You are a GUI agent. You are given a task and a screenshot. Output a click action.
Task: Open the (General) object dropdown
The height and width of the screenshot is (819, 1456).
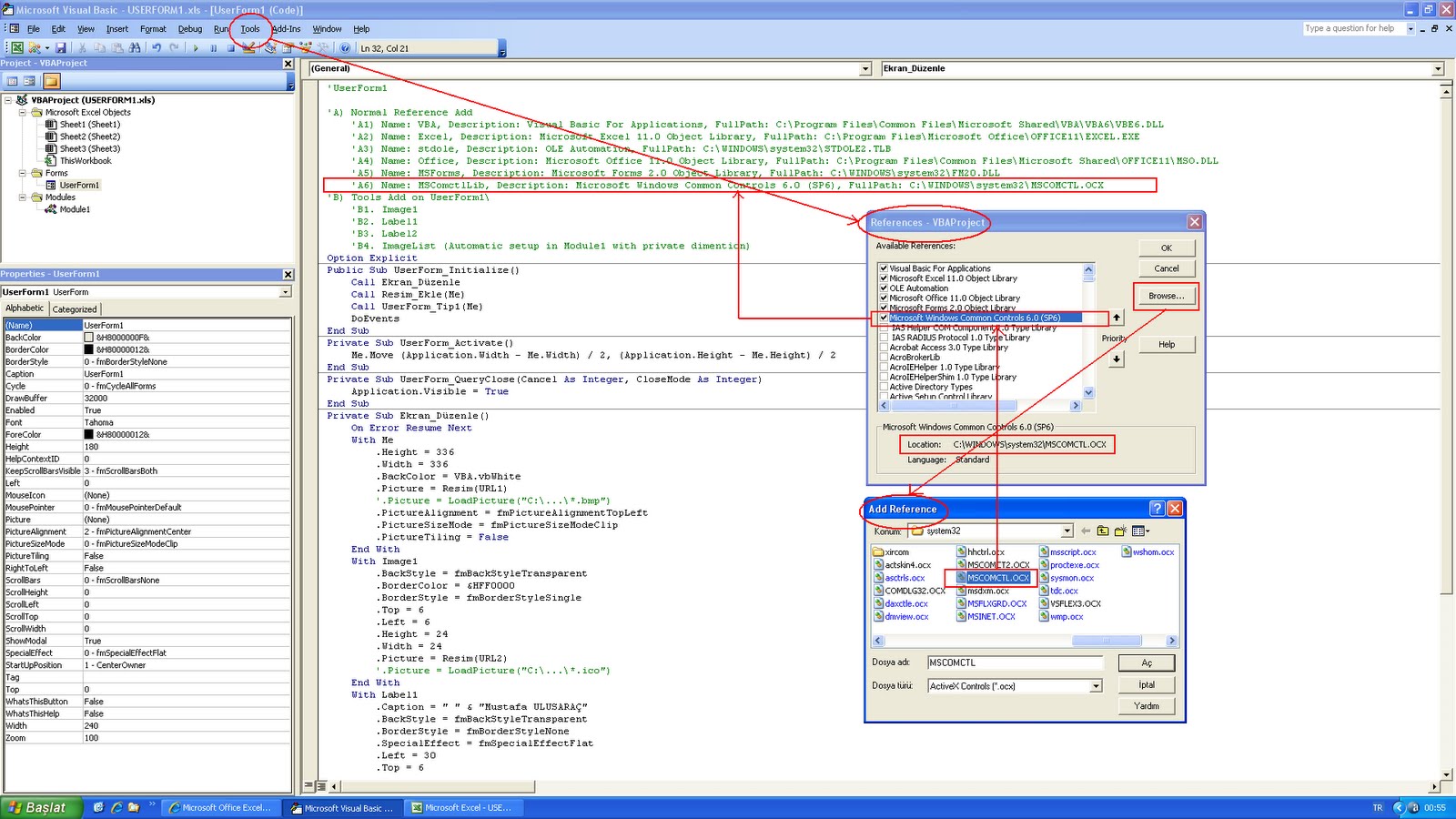coord(865,69)
